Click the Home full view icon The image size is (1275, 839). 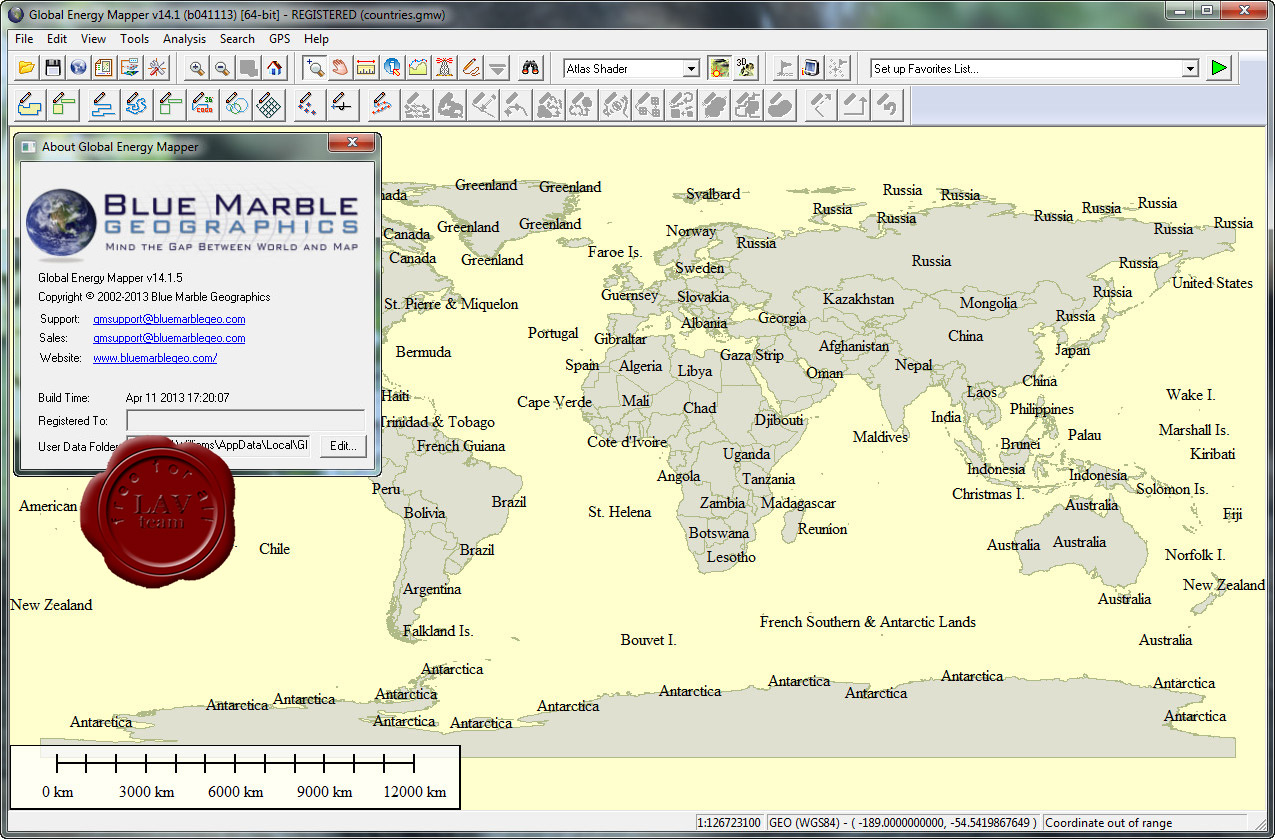275,68
